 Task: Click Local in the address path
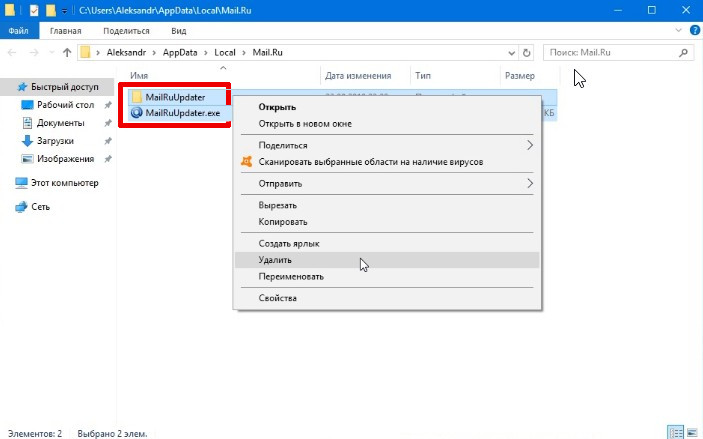[225, 52]
